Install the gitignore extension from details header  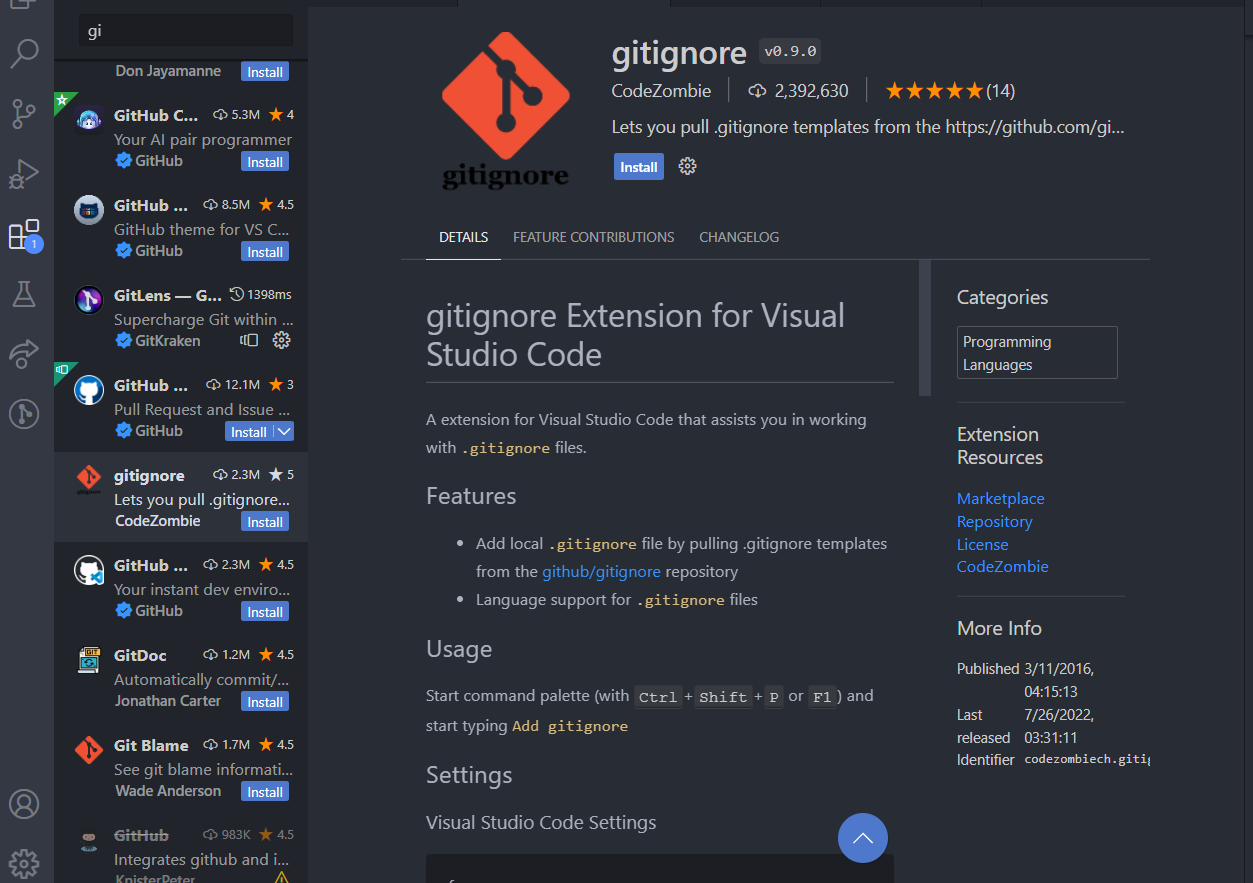(639, 167)
